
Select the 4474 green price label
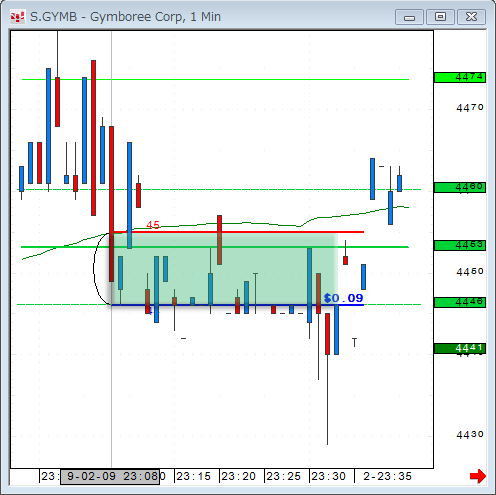pos(460,77)
